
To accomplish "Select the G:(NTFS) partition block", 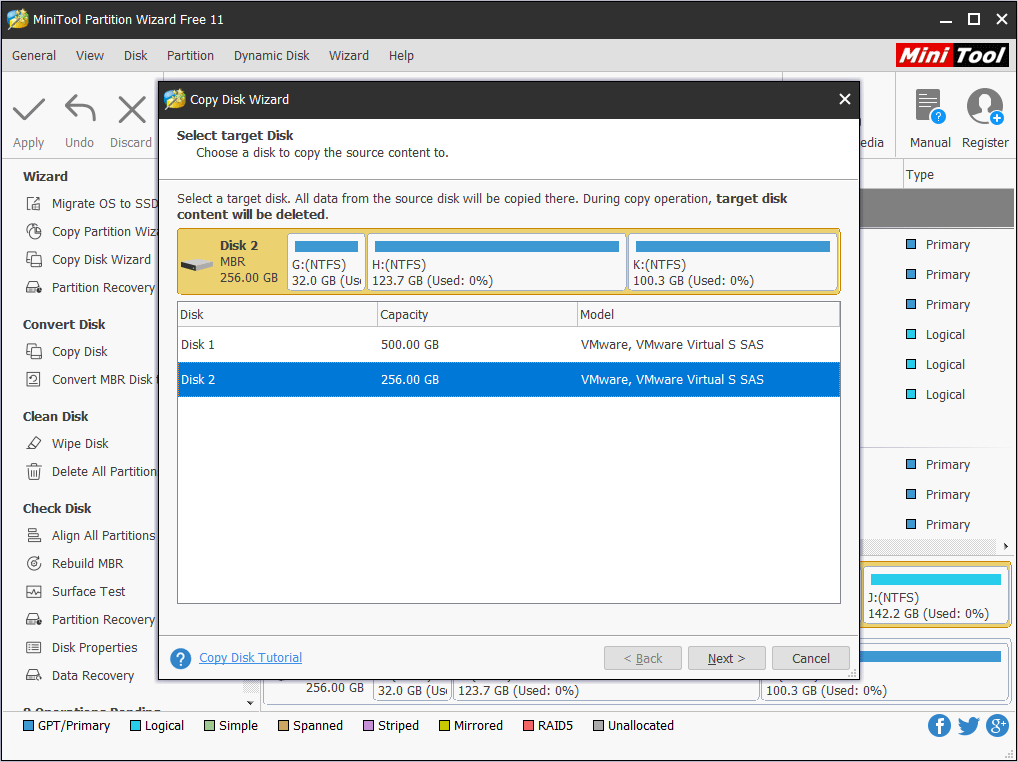I will click(327, 262).
